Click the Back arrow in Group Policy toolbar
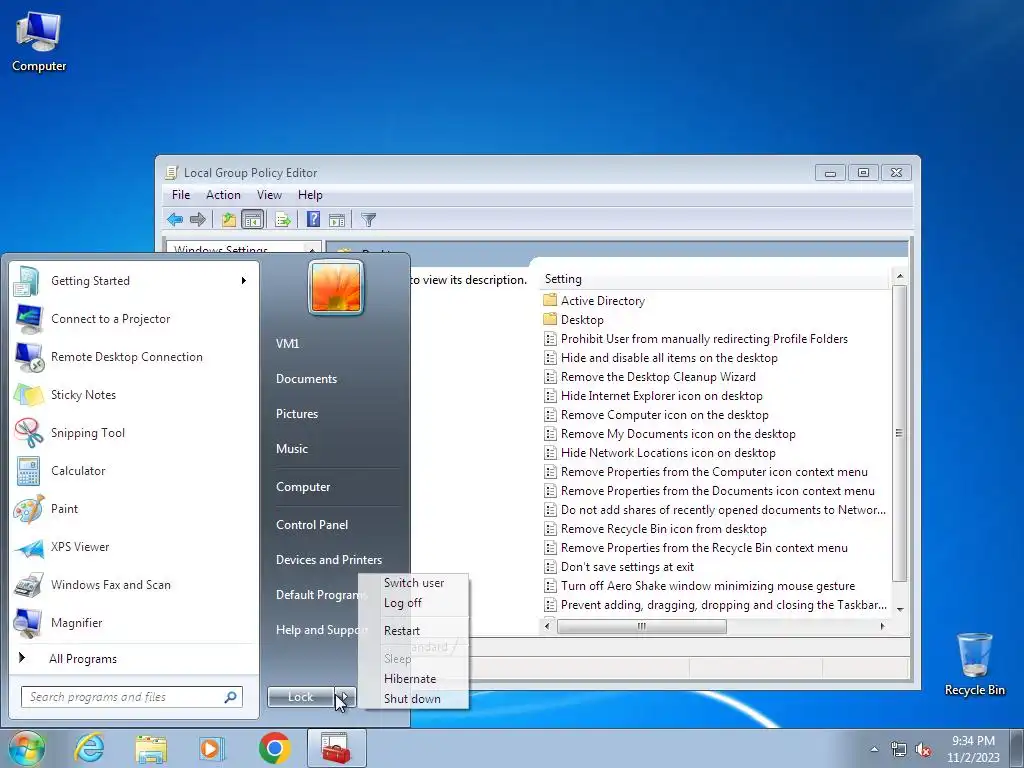This screenshot has height=768, width=1024. [174, 219]
